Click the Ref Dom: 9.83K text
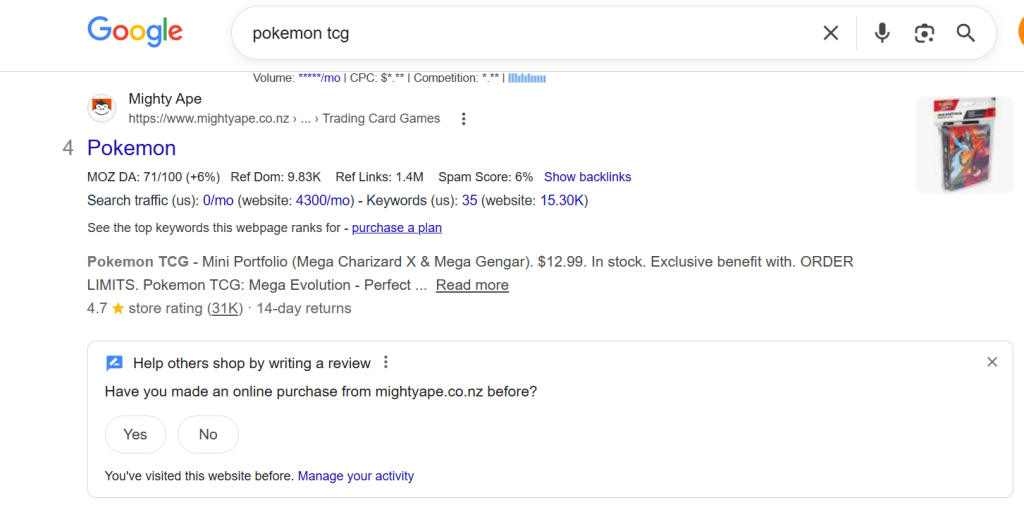Screen dimensions: 1024x517 276,177
